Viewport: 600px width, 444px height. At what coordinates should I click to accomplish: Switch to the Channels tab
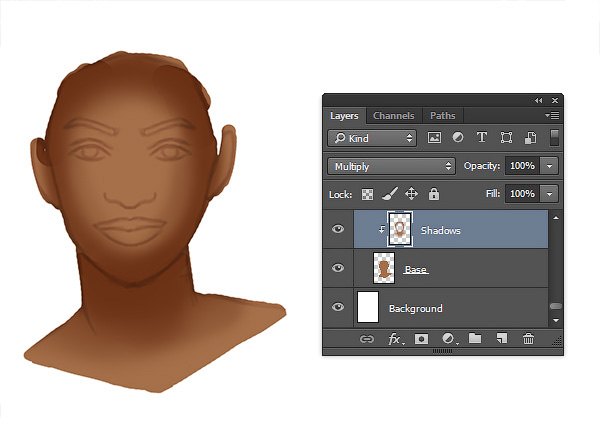[x=394, y=116]
